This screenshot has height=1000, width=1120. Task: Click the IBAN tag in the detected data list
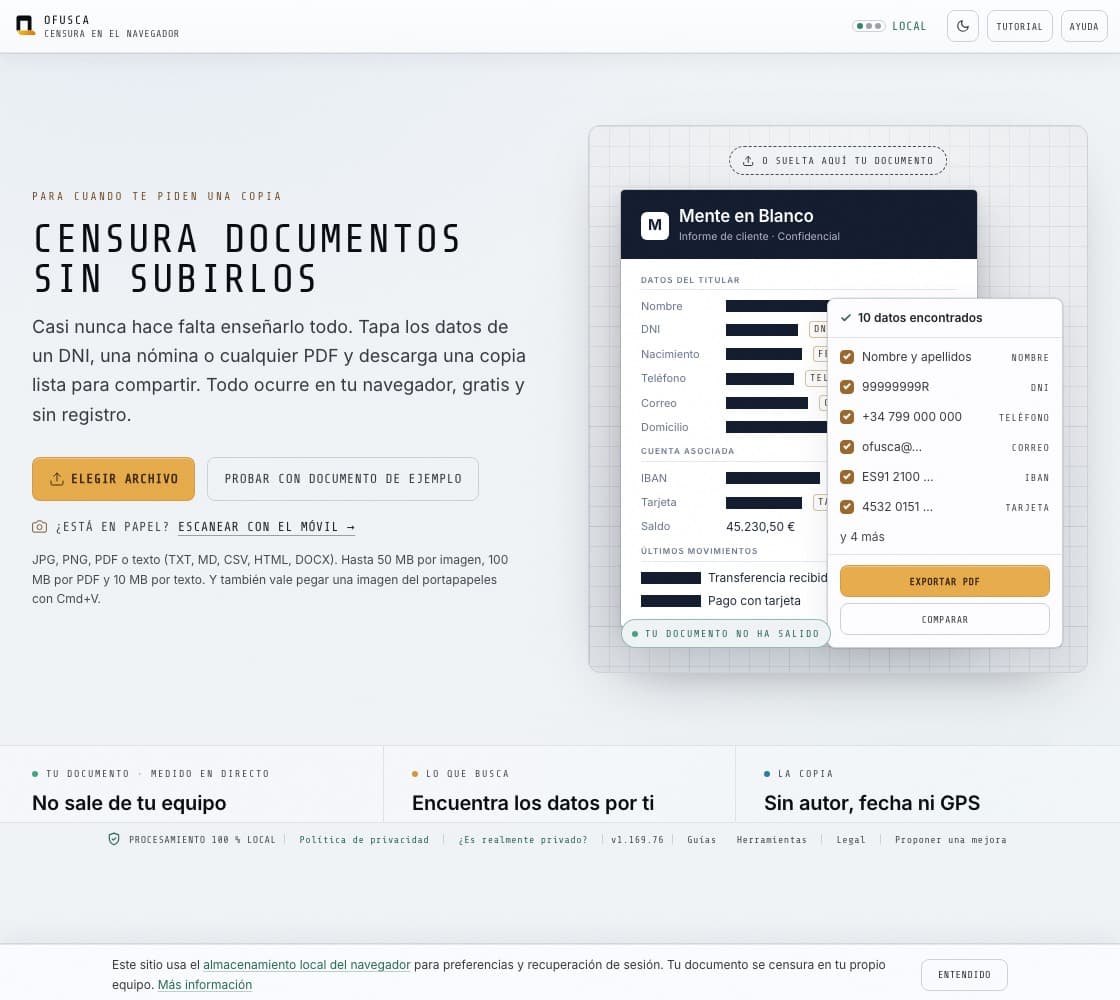coord(1036,477)
